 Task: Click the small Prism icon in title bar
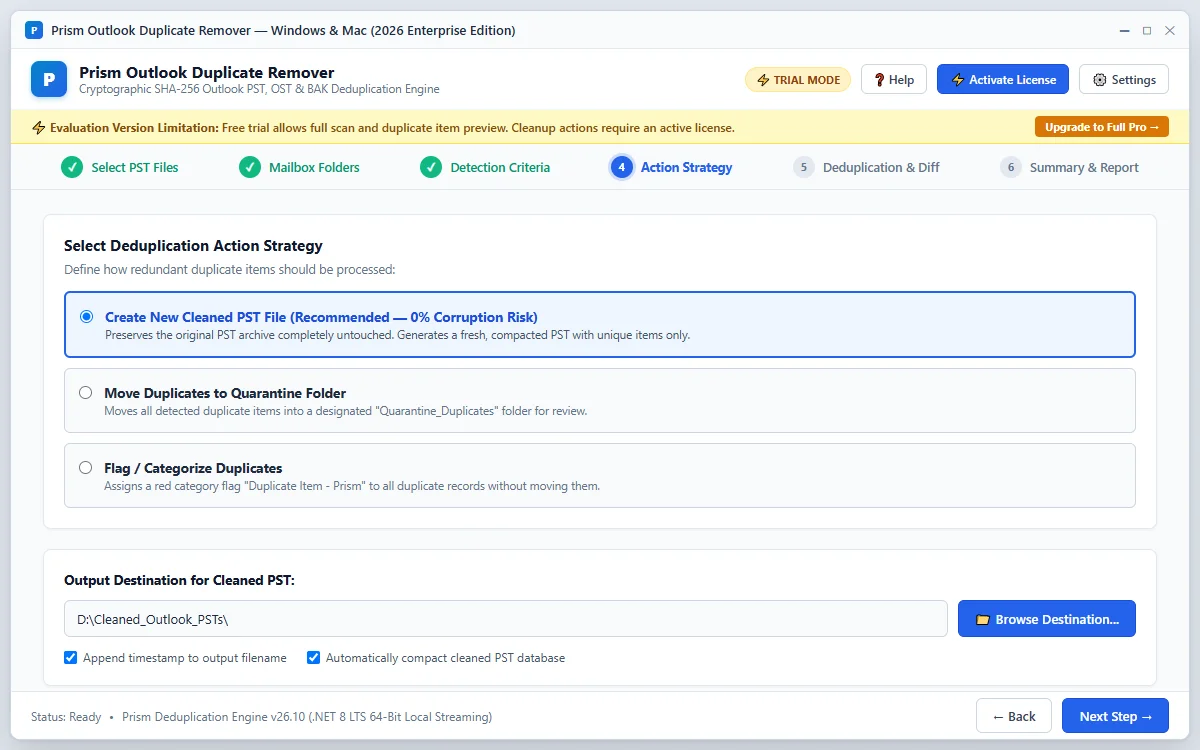[x=34, y=30]
